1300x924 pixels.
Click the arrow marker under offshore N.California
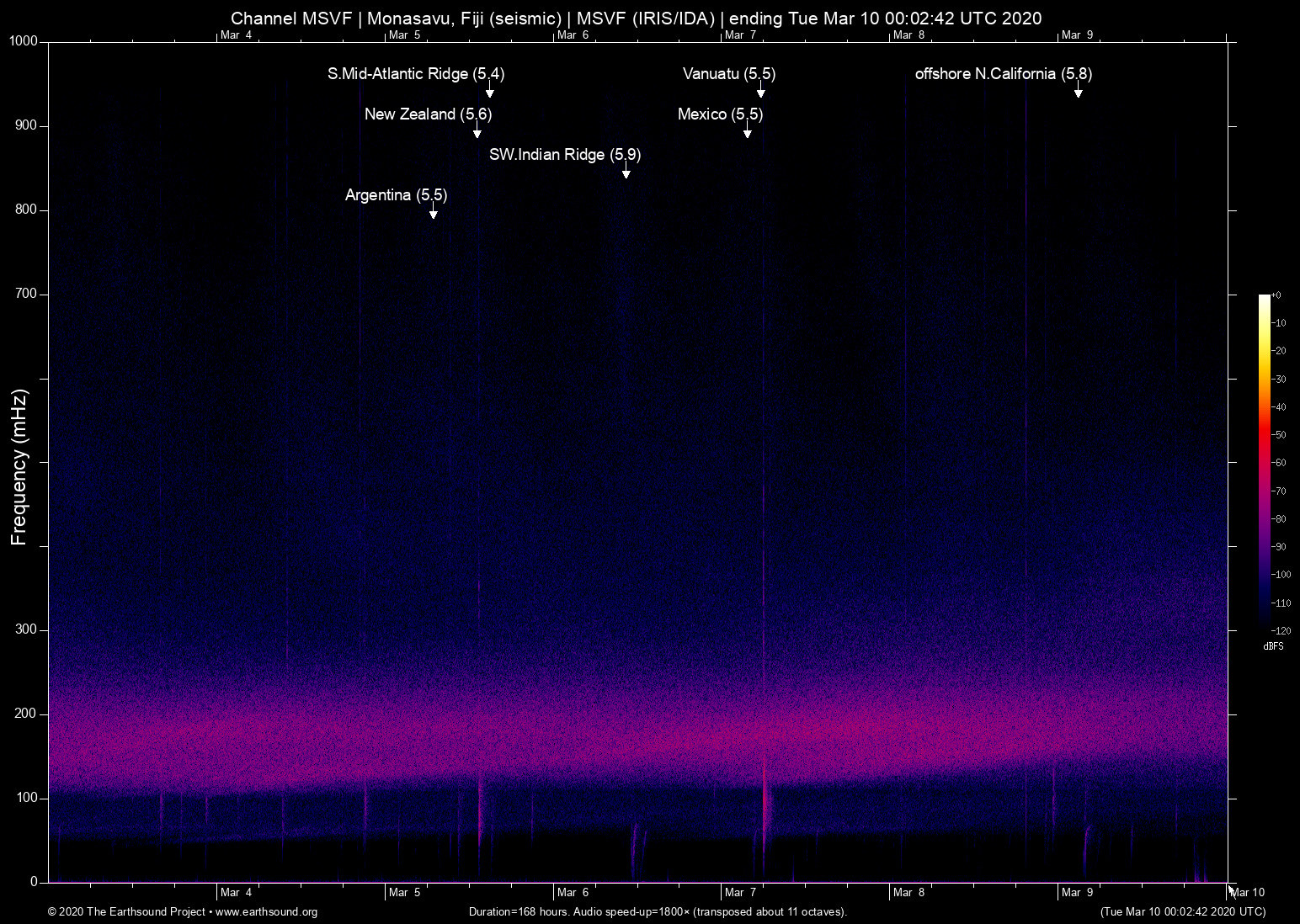(x=1078, y=90)
